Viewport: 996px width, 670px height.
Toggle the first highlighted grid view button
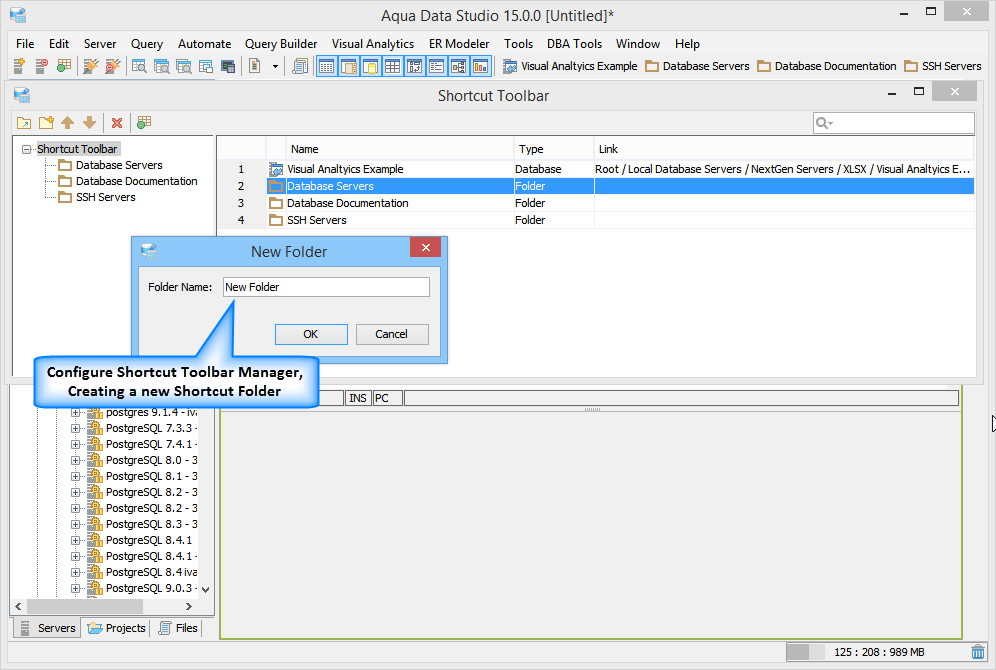point(326,65)
